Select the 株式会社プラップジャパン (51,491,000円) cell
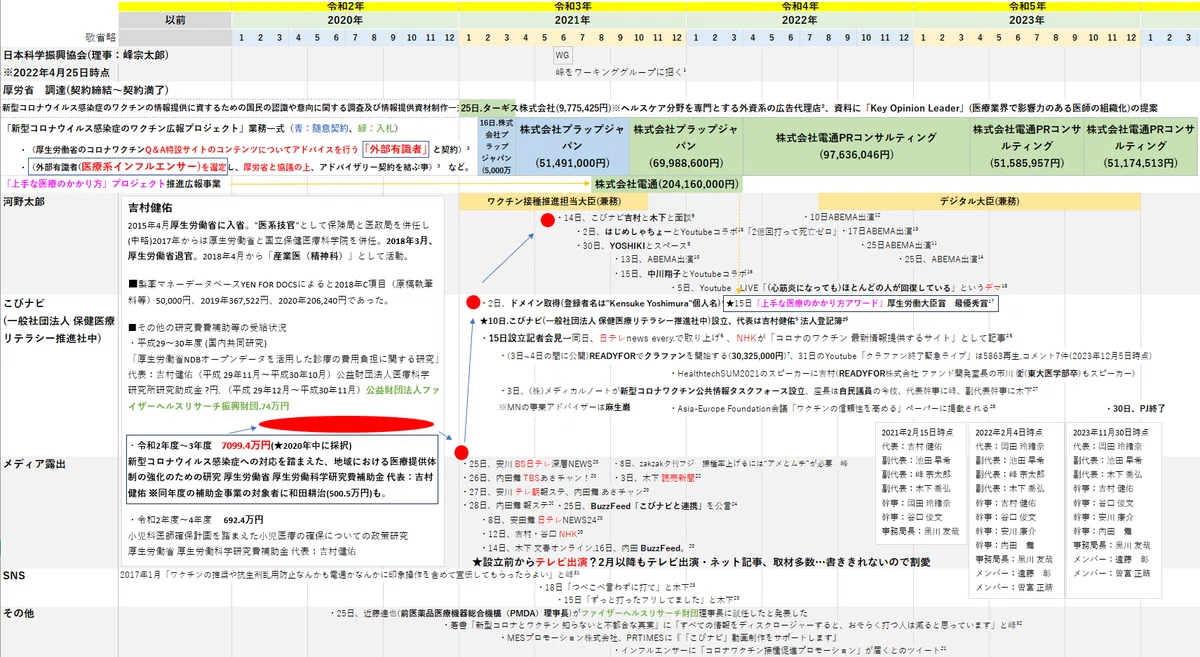The width and height of the screenshot is (1200, 657). point(573,145)
